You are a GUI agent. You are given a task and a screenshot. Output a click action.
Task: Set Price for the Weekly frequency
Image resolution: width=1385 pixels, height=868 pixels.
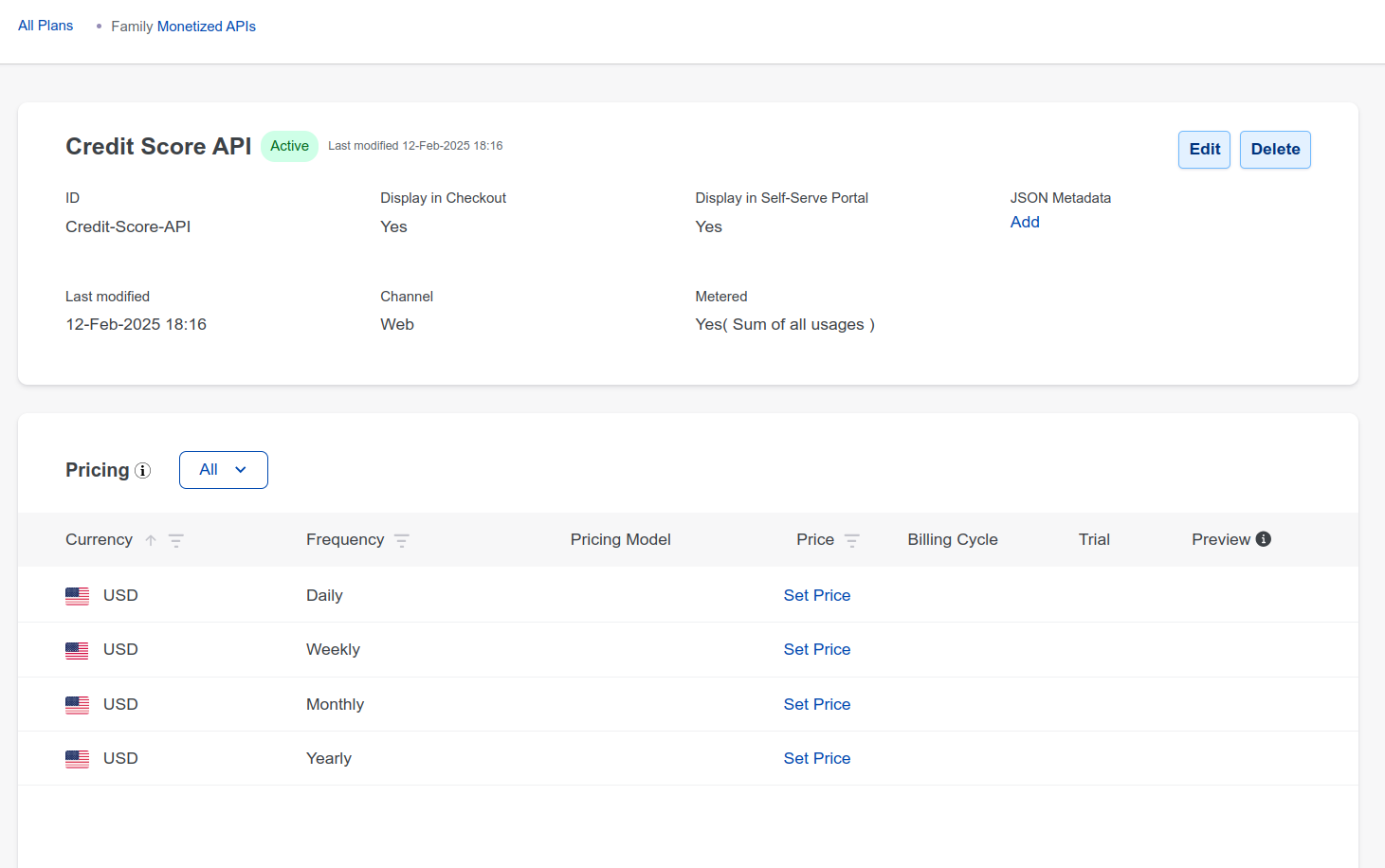(816, 649)
